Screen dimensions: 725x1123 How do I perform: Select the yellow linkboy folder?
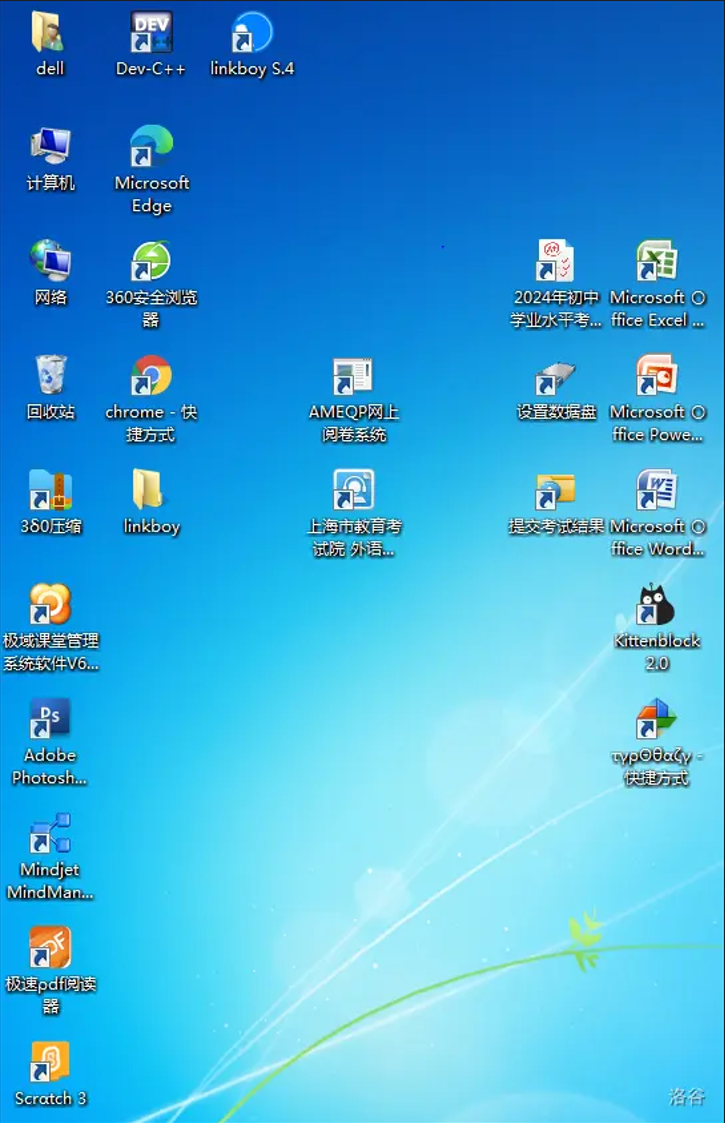[x=151, y=492]
